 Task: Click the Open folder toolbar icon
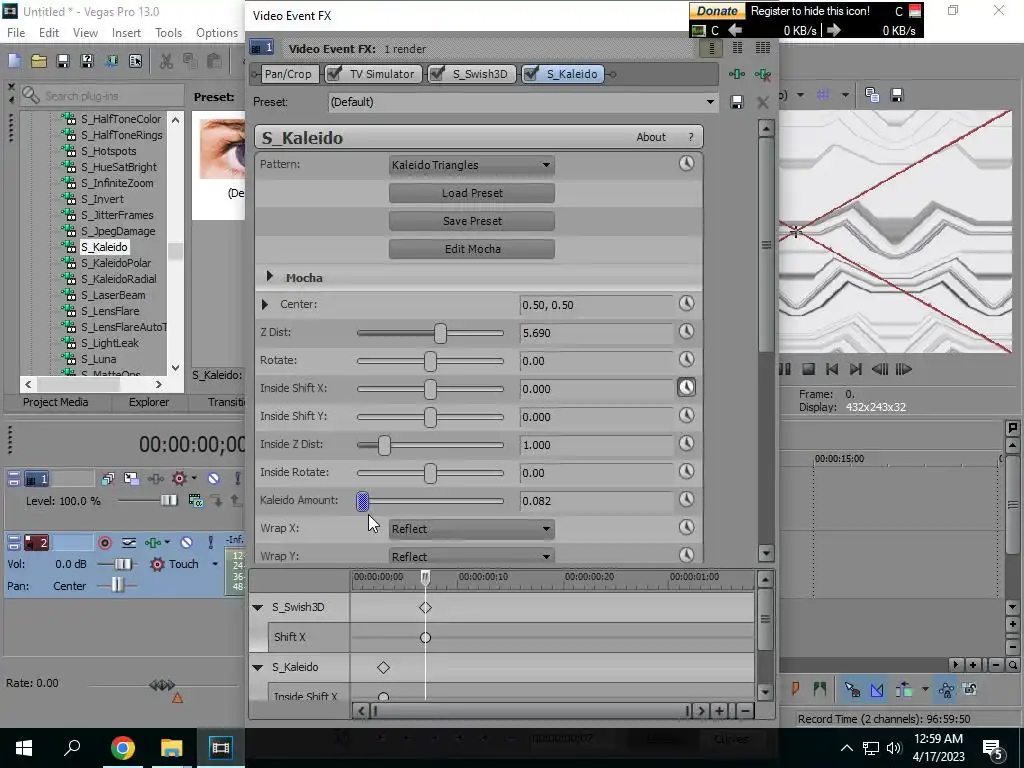point(39,61)
